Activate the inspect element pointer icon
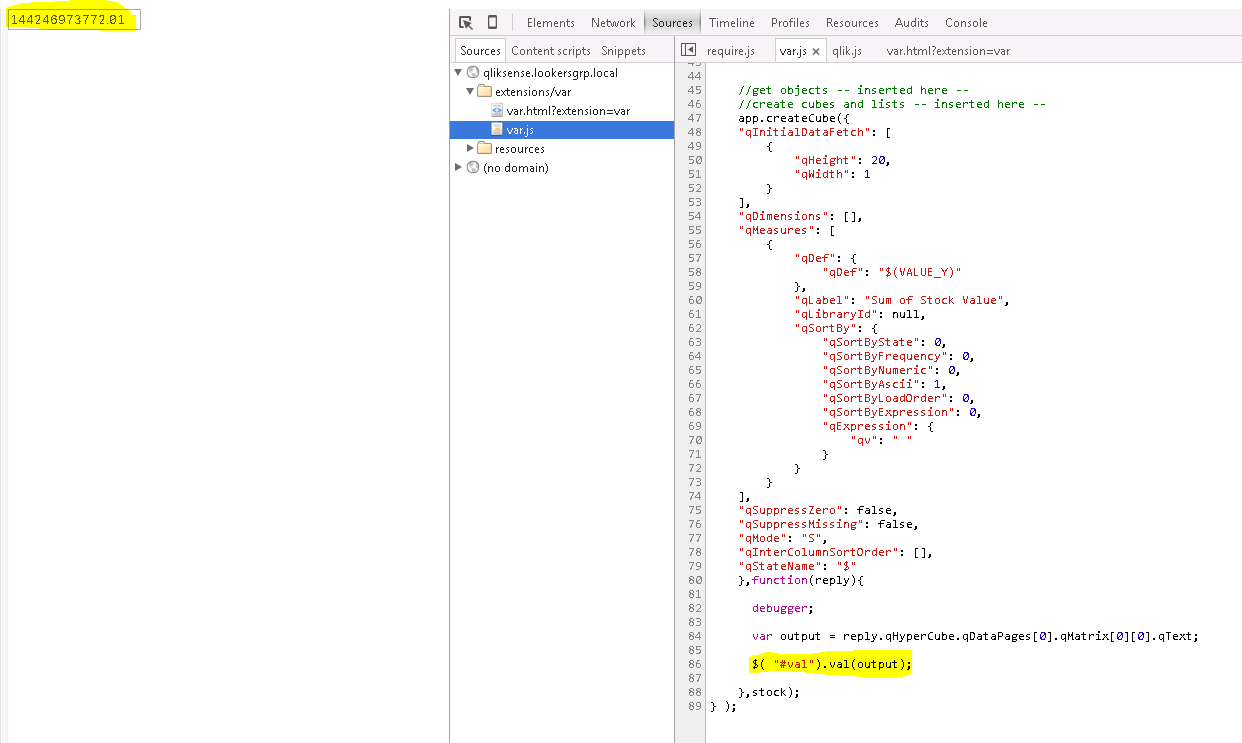1242x743 pixels. pyautogui.click(x=465, y=22)
